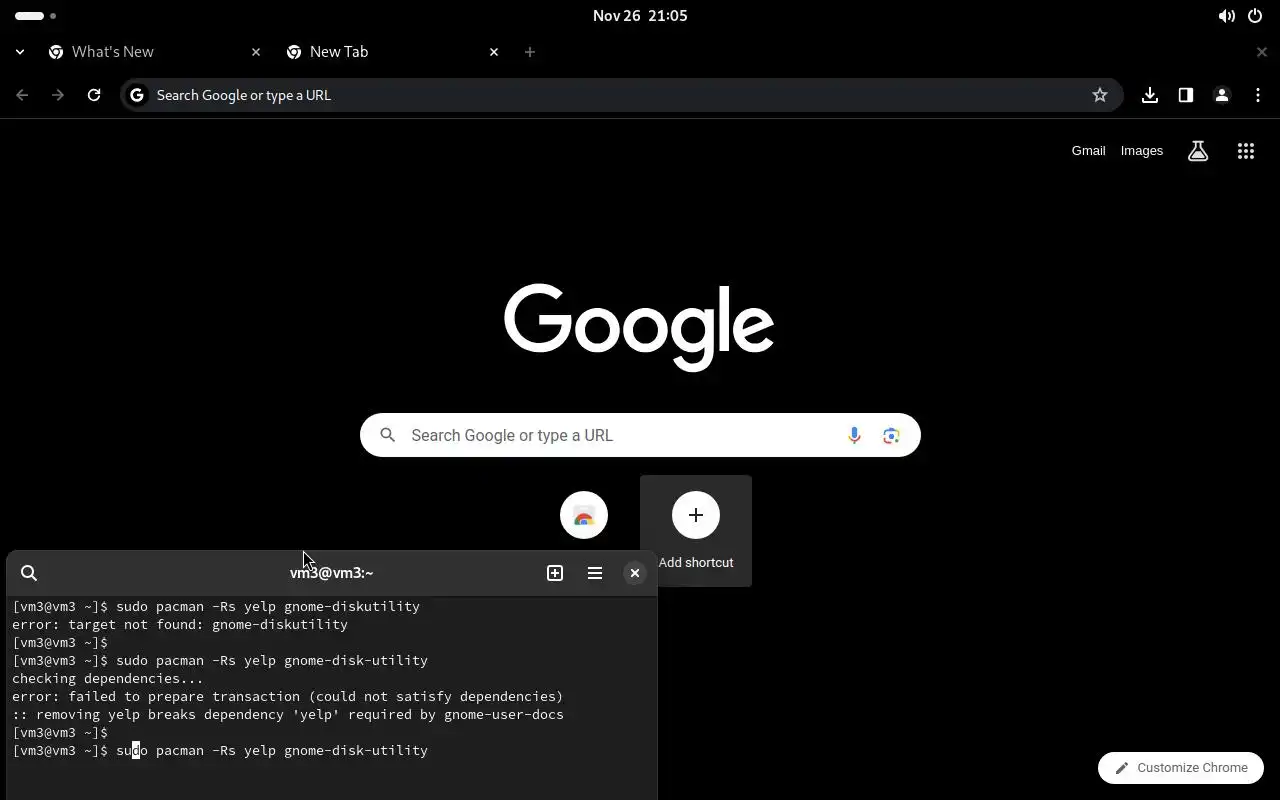This screenshot has width=1280, height=800.
Task: Click the 'checking dependencies...' terminal line
Action: pyautogui.click(x=108, y=678)
